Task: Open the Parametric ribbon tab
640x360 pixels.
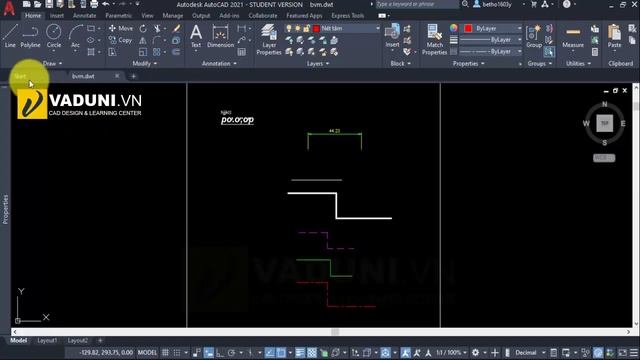Action: coord(118,16)
